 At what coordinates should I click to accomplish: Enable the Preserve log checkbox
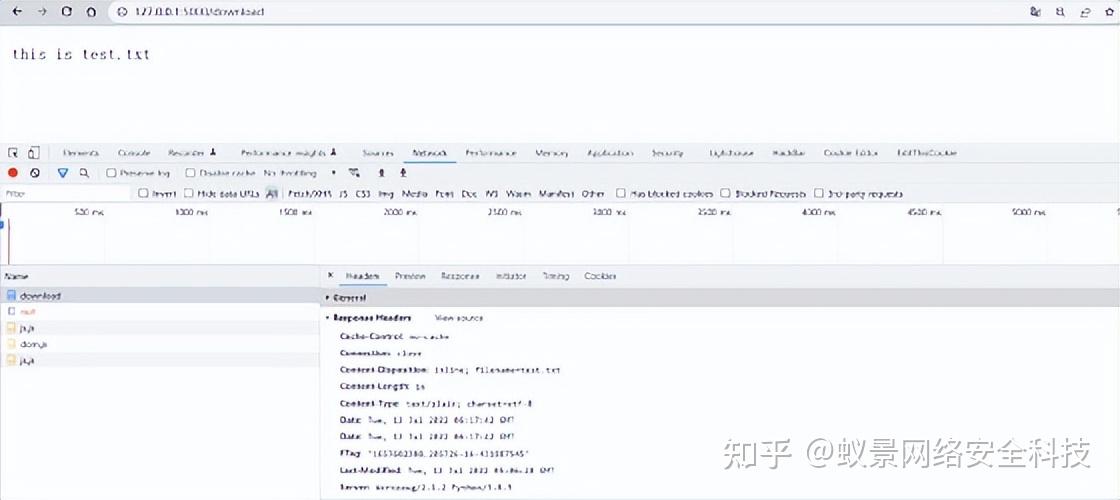point(111,173)
